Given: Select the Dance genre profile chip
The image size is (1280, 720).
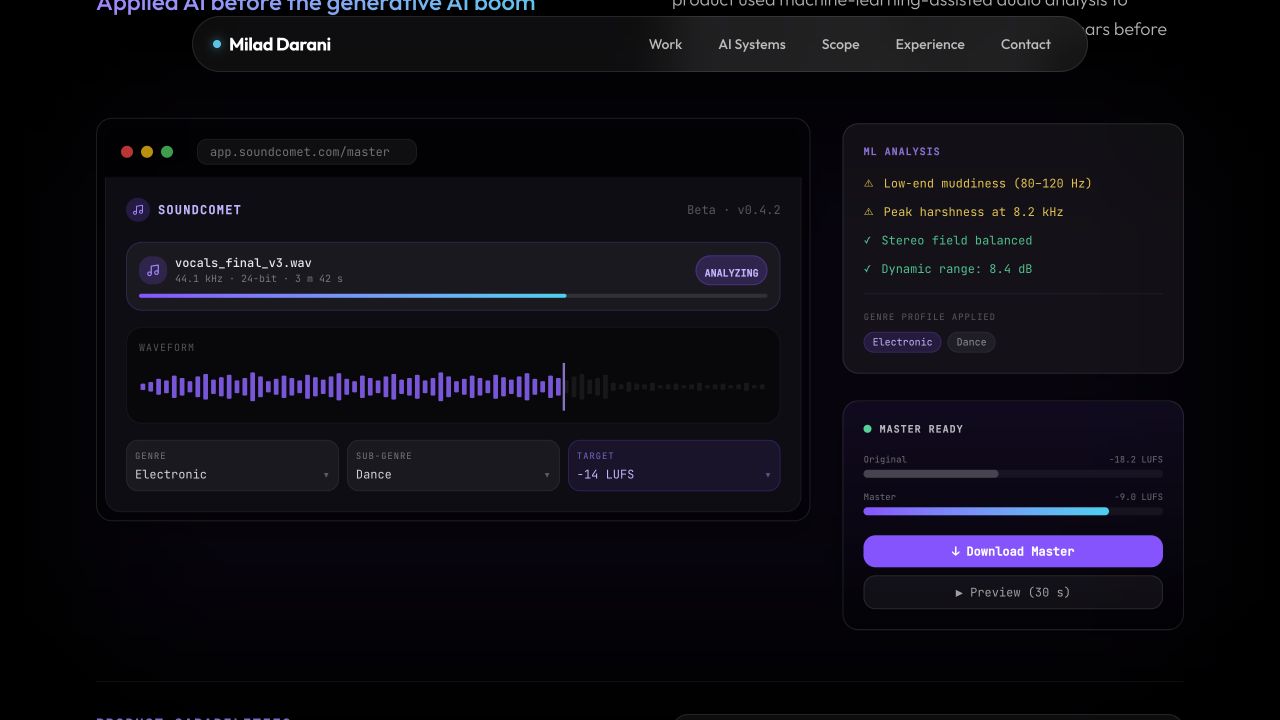Looking at the screenshot, I should [971, 342].
